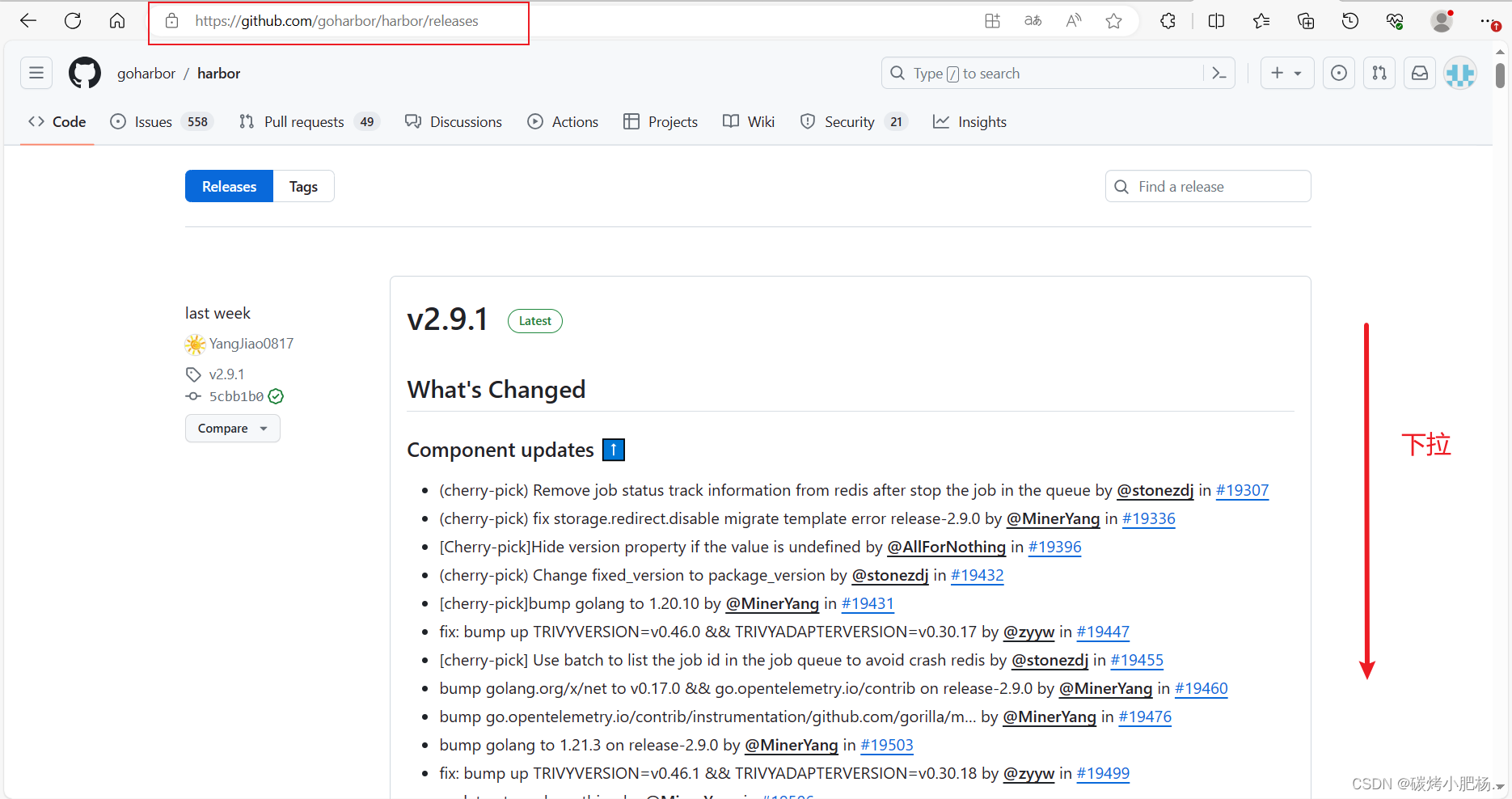Open the browser profile avatar
This screenshot has height=799, width=1512.
1442,21
